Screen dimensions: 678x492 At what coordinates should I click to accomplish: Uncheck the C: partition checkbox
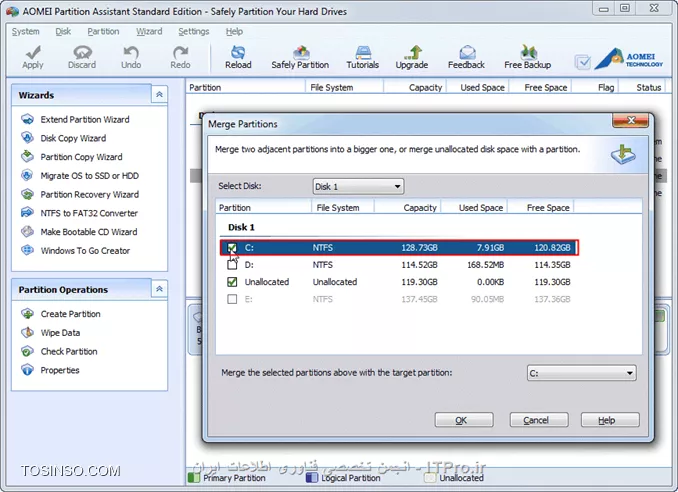pos(232,248)
